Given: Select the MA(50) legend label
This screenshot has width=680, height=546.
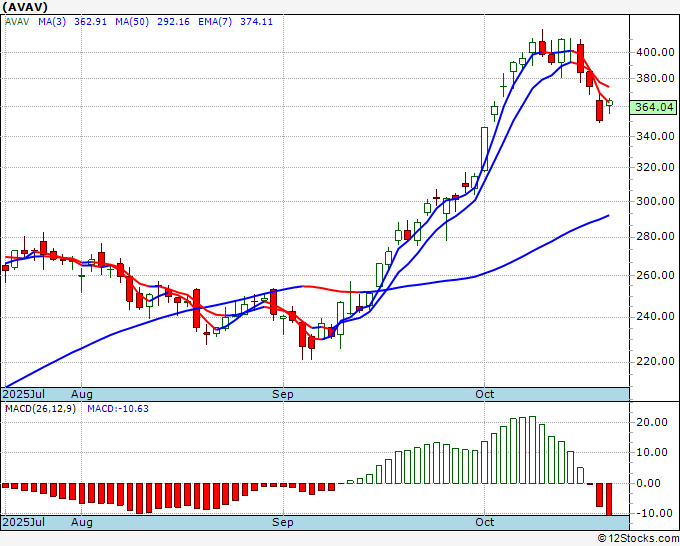Looking at the screenshot, I should [x=132, y=22].
